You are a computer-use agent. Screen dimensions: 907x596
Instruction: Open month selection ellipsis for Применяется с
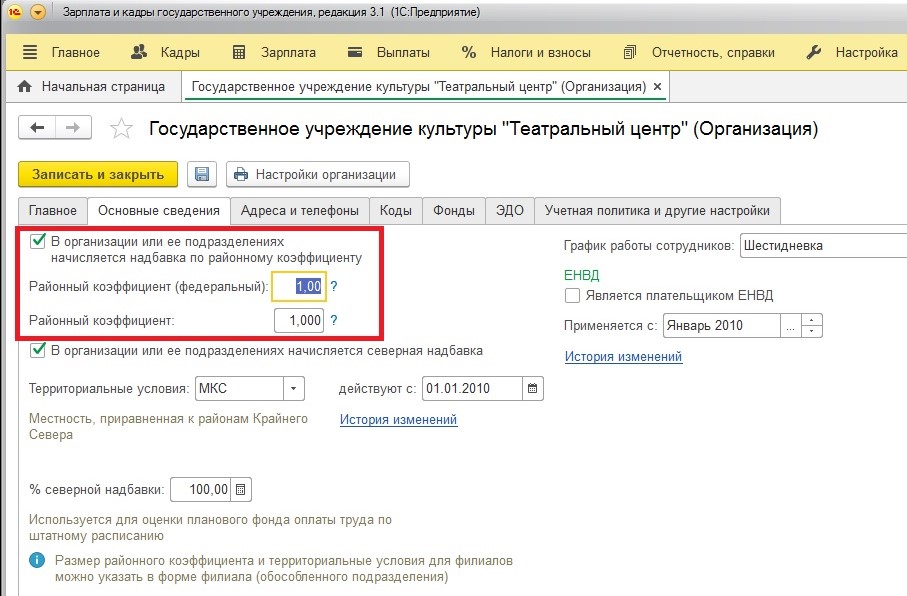[x=791, y=325]
